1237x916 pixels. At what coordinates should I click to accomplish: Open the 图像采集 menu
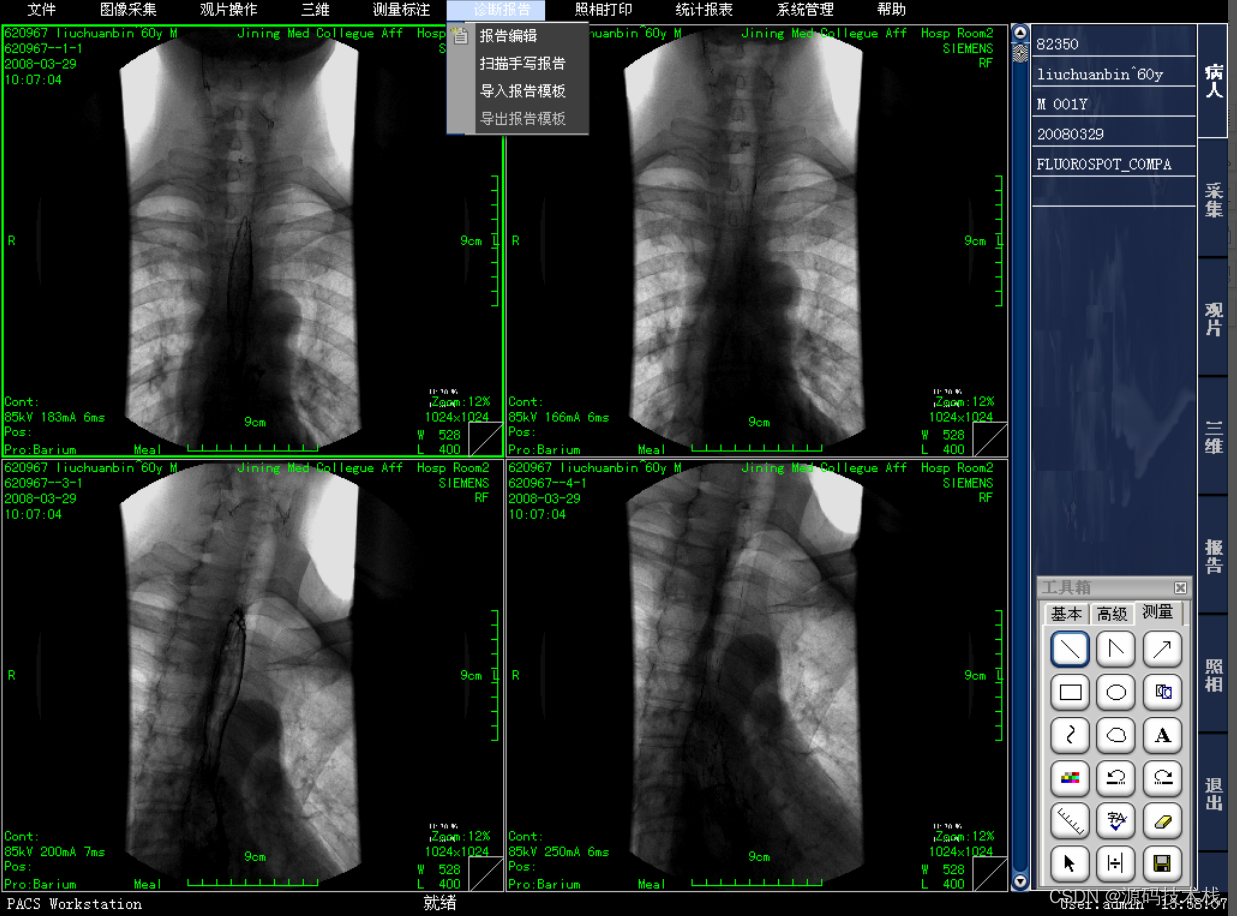pyautogui.click(x=128, y=10)
